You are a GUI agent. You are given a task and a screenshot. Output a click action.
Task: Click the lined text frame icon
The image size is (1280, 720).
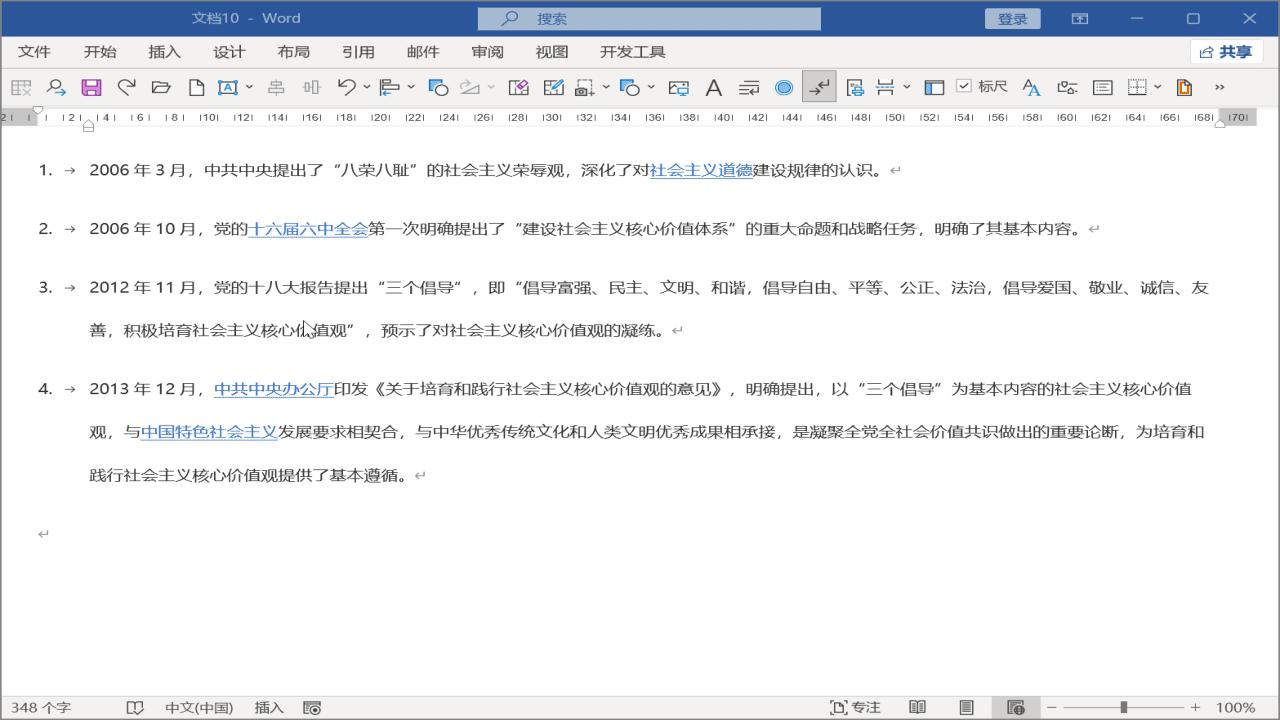pos(1102,87)
